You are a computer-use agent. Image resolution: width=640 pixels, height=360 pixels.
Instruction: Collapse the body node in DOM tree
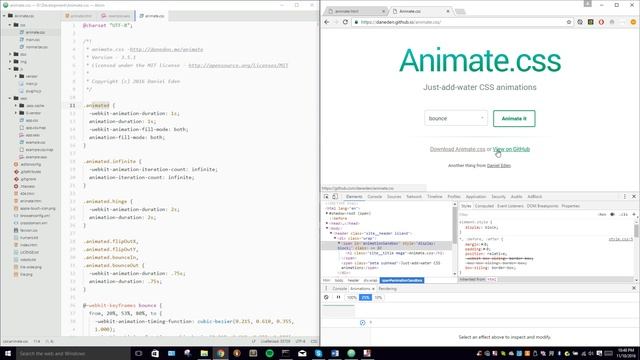[x=327, y=228]
